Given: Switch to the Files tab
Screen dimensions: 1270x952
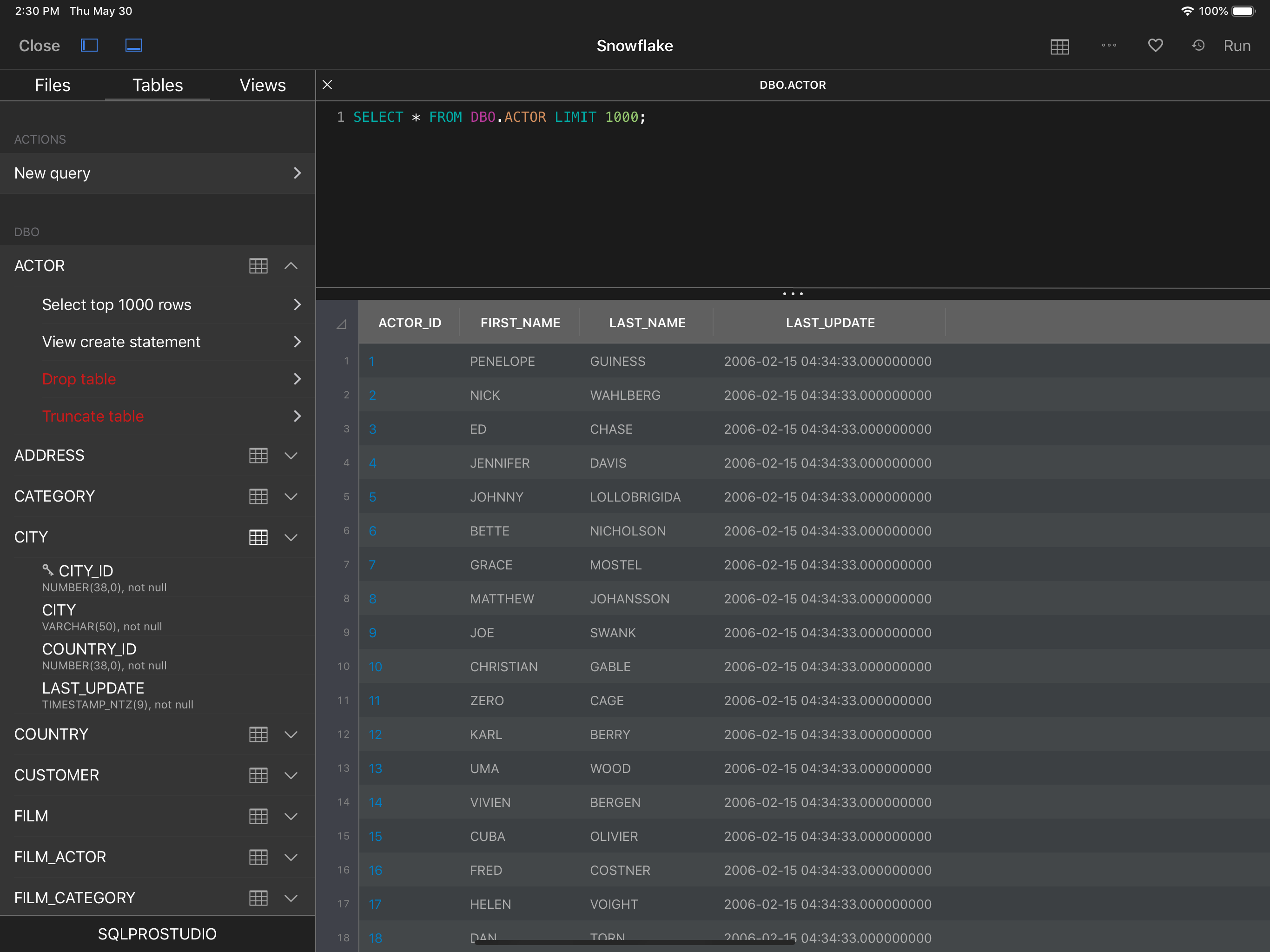Looking at the screenshot, I should point(52,85).
